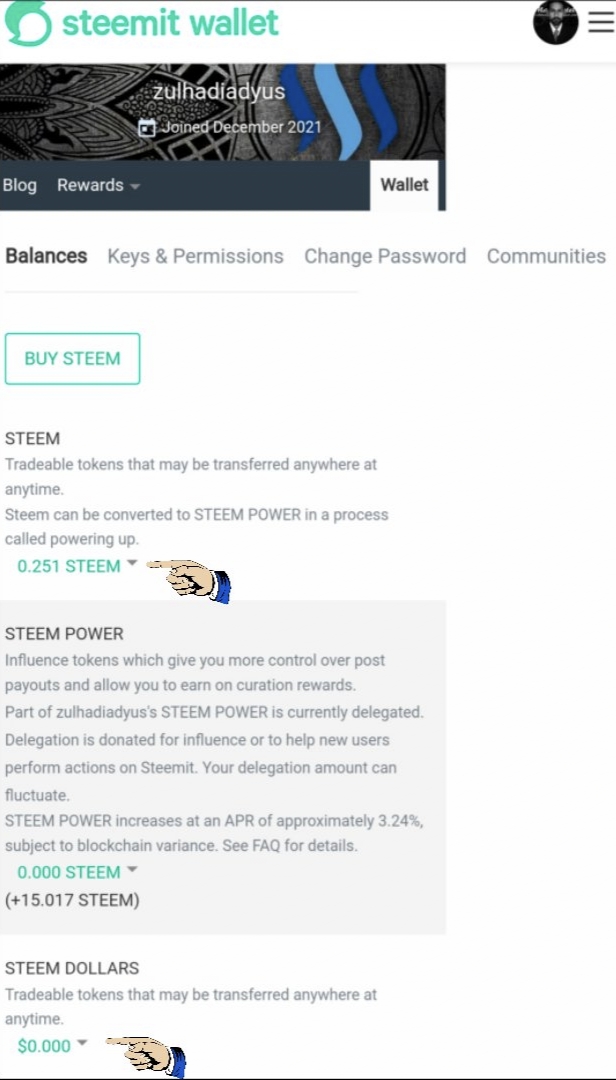Switch to the Balances tab
The width and height of the screenshot is (616, 1080).
coord(46,256)
